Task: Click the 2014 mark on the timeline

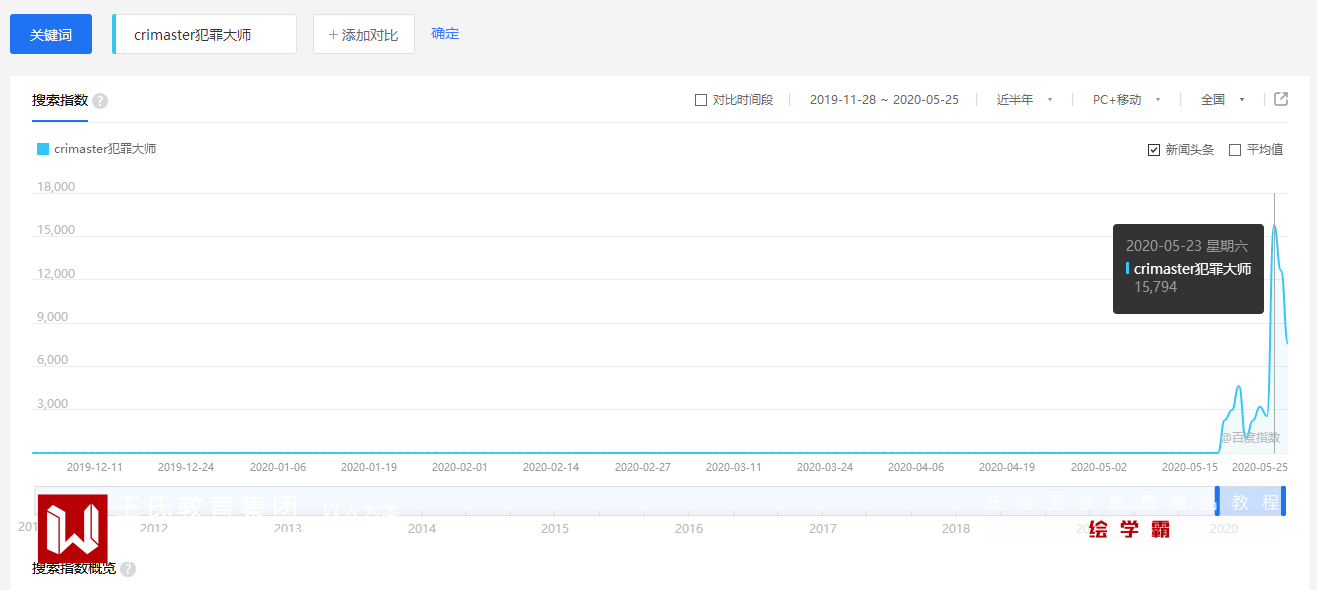Action: [422, 529]
